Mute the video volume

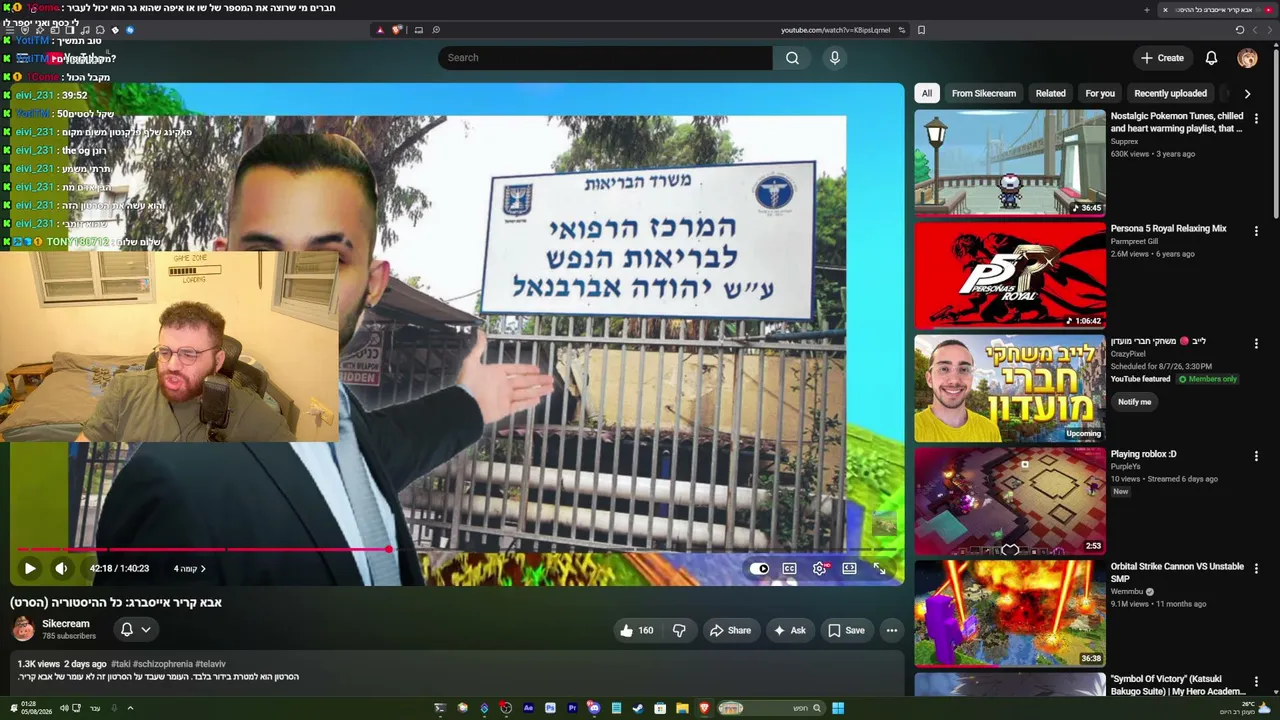click(61, 568)
